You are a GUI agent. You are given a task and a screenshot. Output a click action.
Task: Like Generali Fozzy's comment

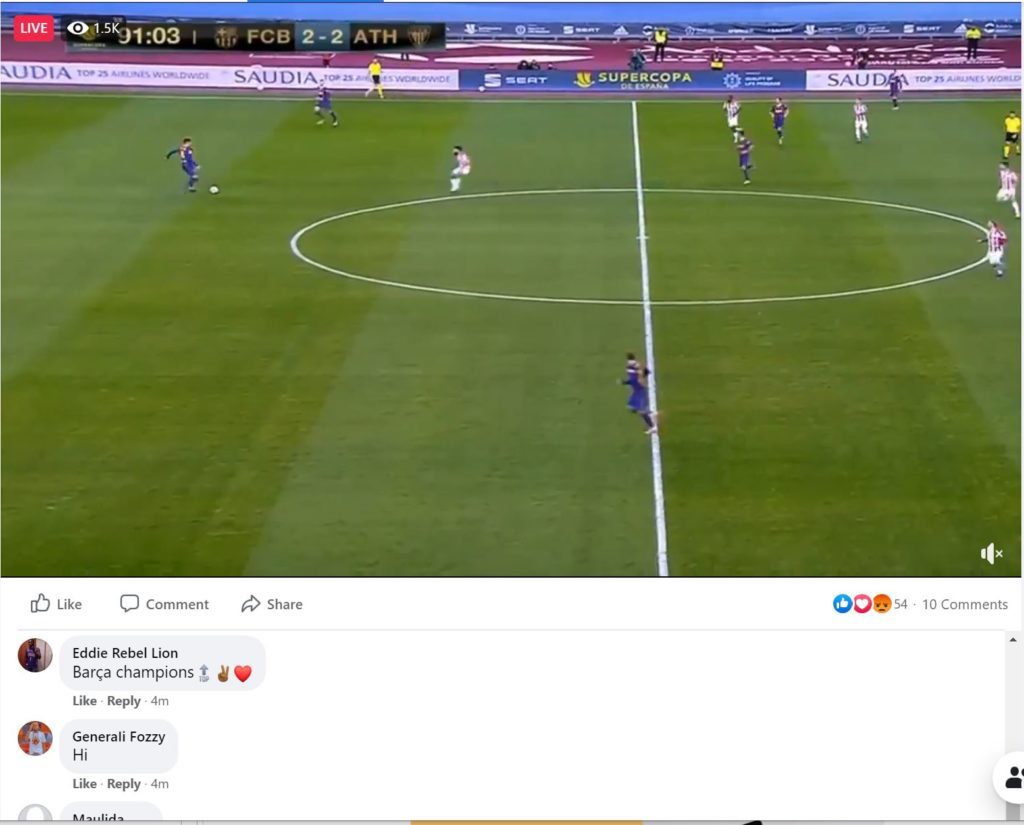coord(84,784)
